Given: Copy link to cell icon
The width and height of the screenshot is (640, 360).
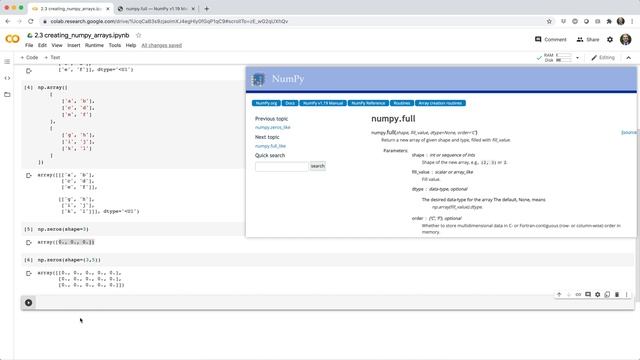Looking at the screenshot, I should tap(578, 294).
